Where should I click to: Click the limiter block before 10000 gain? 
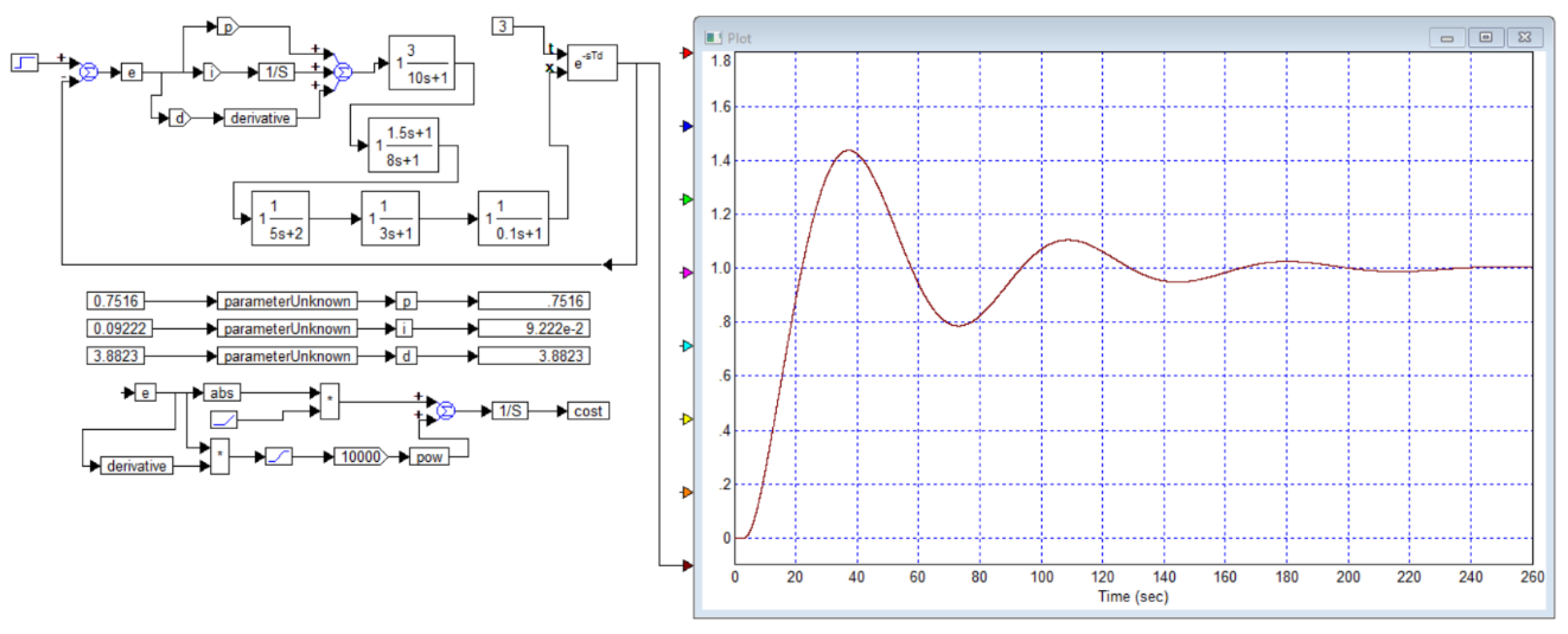pos(280,456)
